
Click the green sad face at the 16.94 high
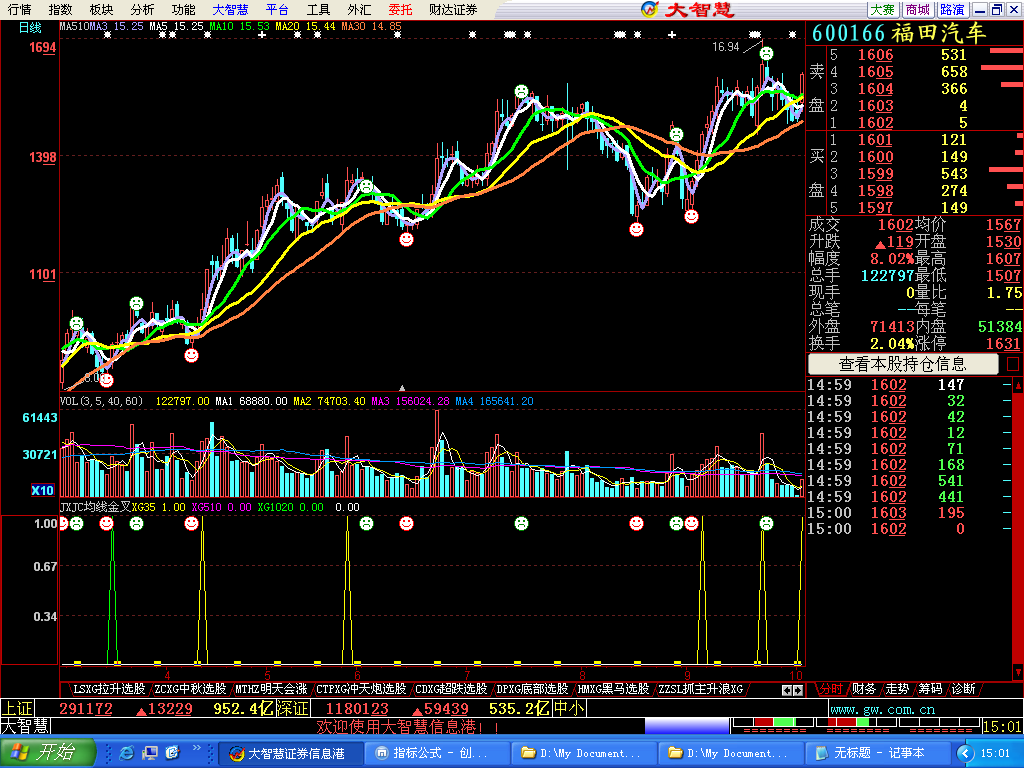(766, 53)
